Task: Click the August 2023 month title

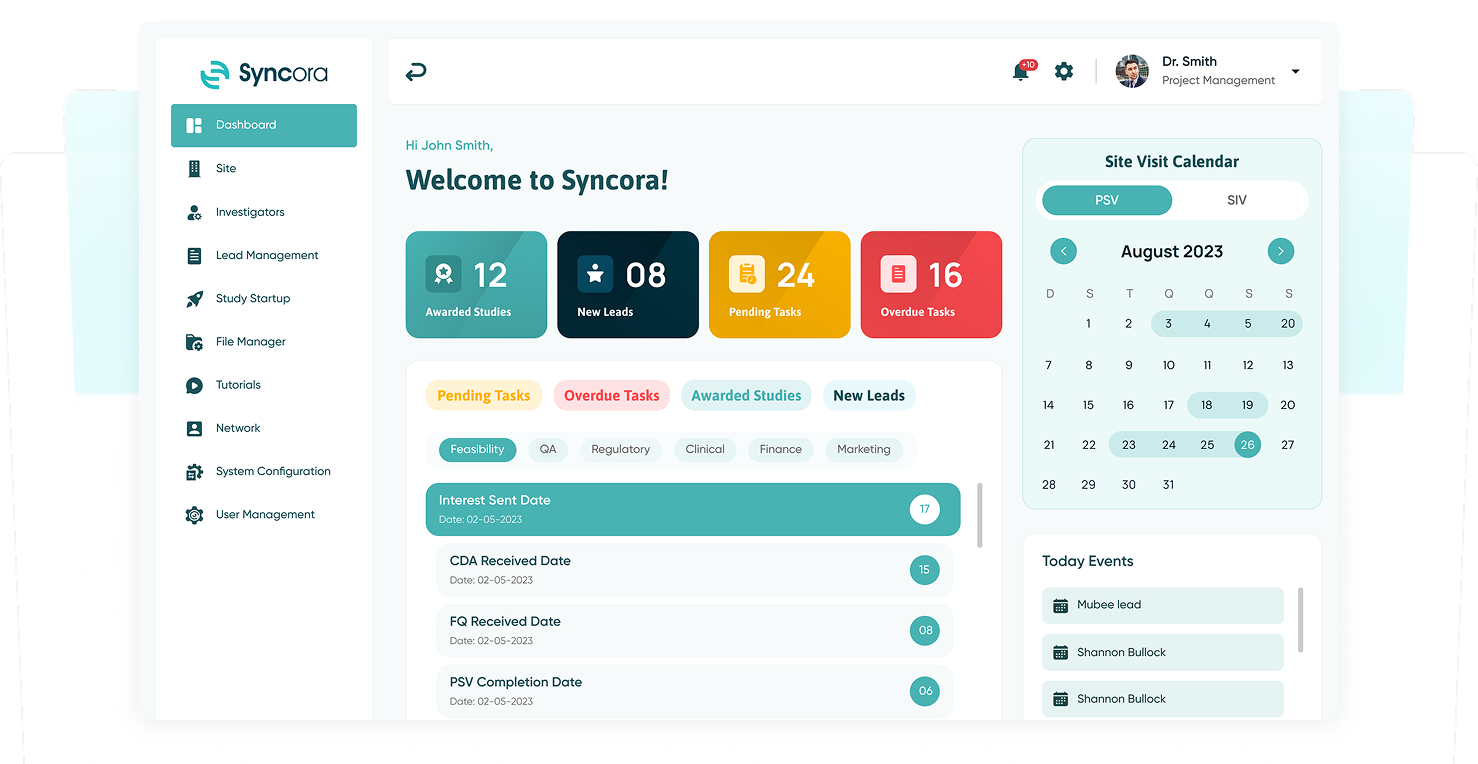Action: [x=1172, y=252]
